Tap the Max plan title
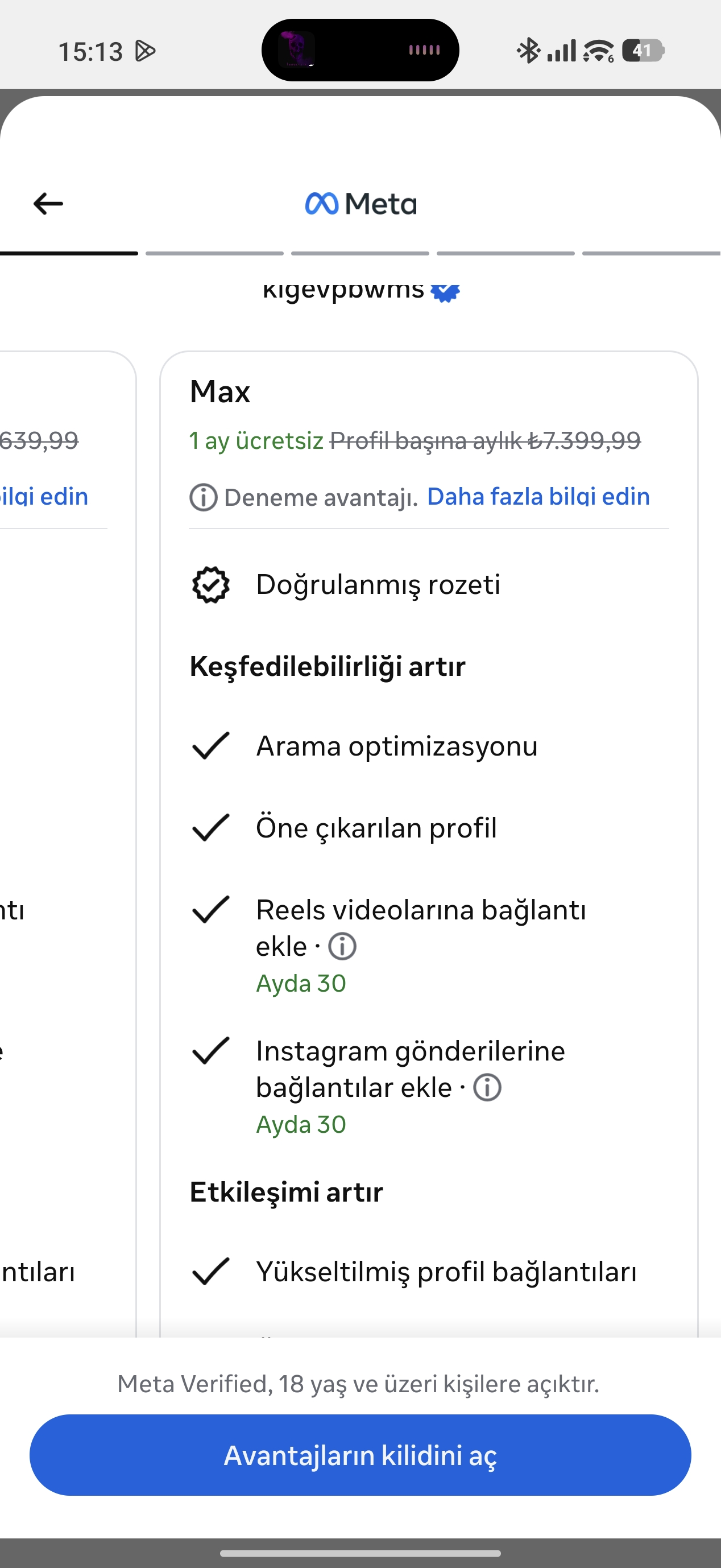The height and width of the screenshot is (1568, 721). tap(219, 391)
